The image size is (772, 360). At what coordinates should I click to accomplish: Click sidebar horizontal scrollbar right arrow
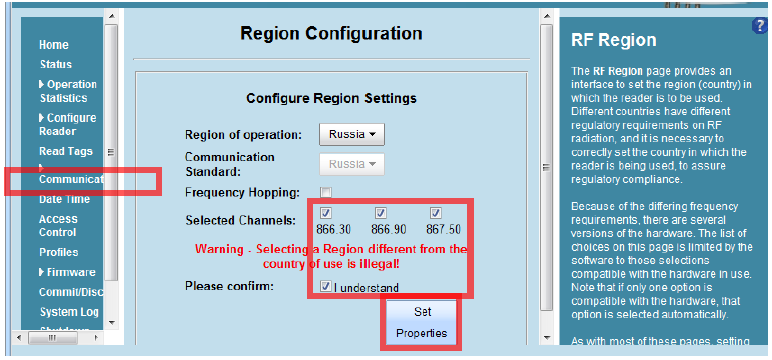click(96, 338)
